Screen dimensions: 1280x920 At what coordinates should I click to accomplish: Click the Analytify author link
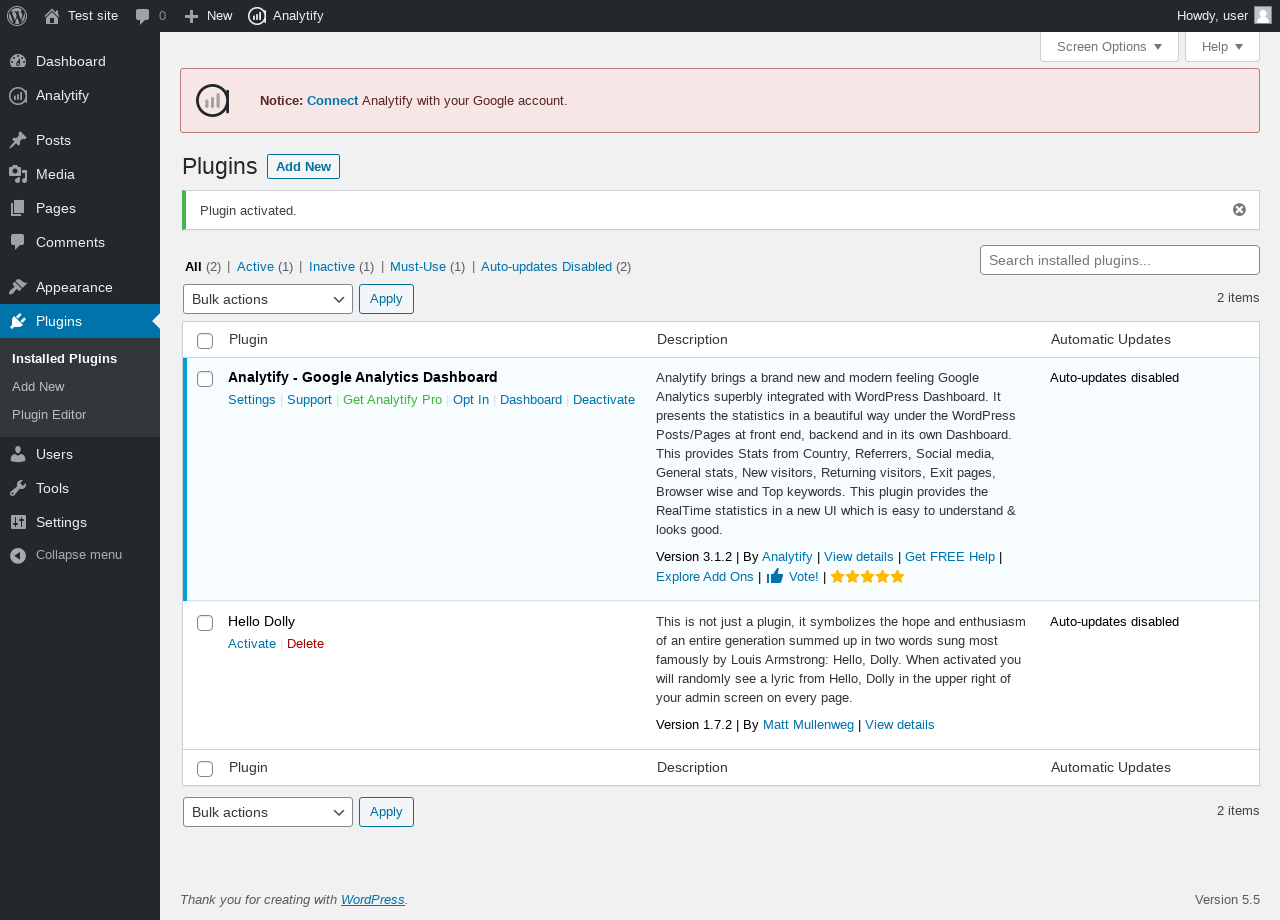pos(787,557)
